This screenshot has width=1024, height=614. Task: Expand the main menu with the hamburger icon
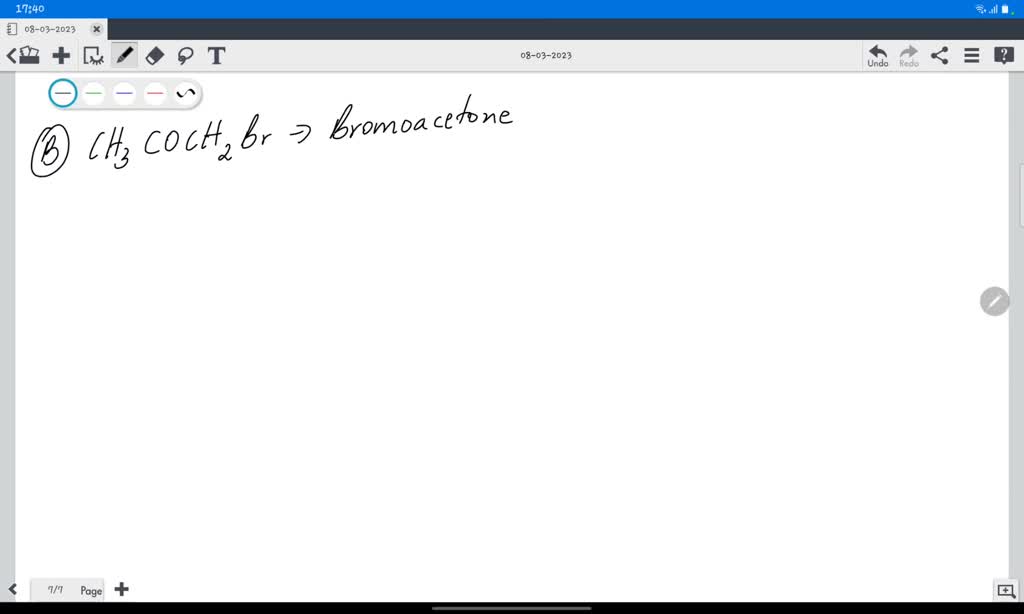[x=971, y=55]
